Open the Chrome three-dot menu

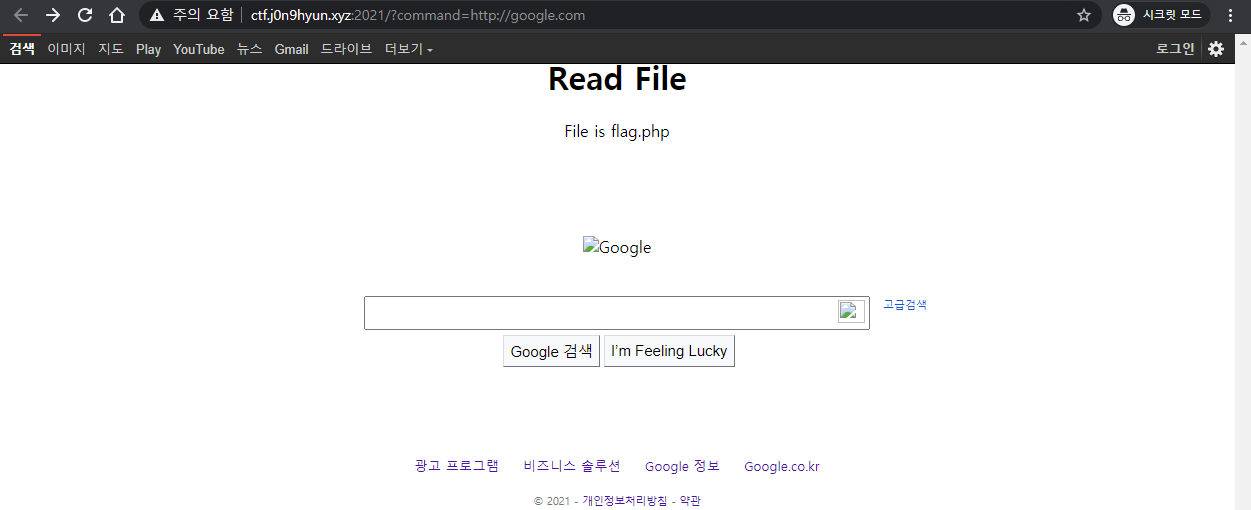tap(1230, 15)
